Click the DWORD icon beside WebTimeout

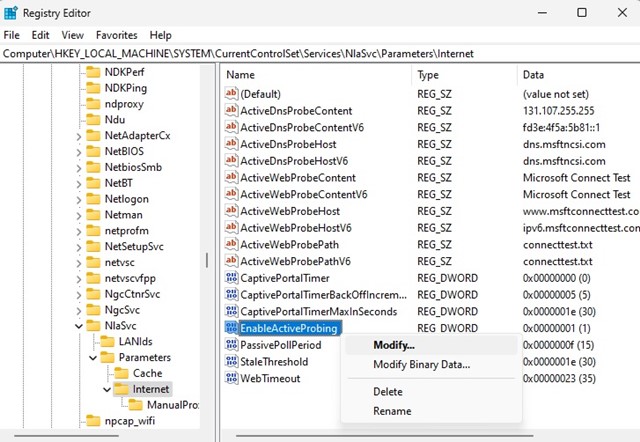point(231,379)
